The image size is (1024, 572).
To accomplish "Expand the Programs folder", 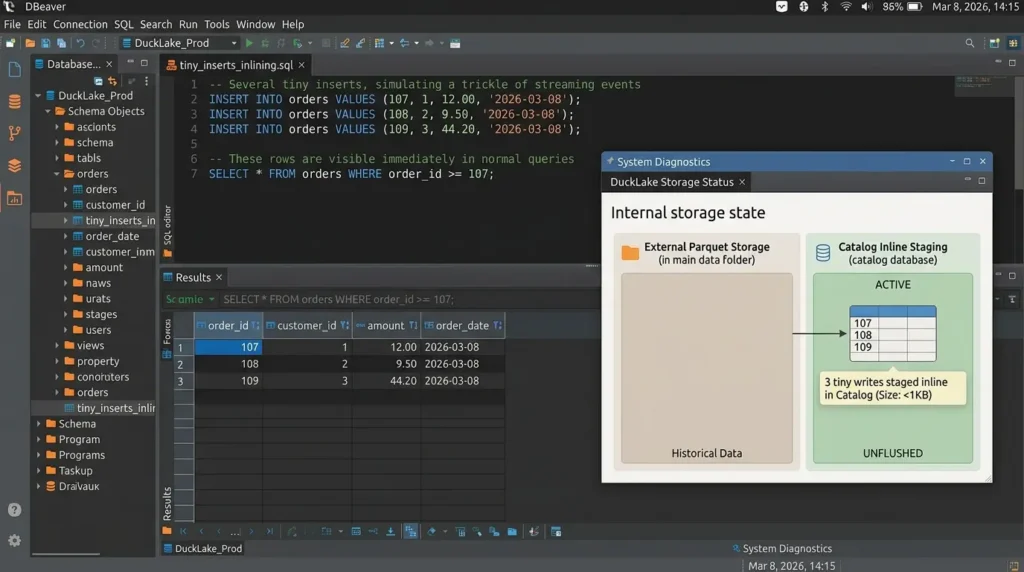I will tap(39, 455).
